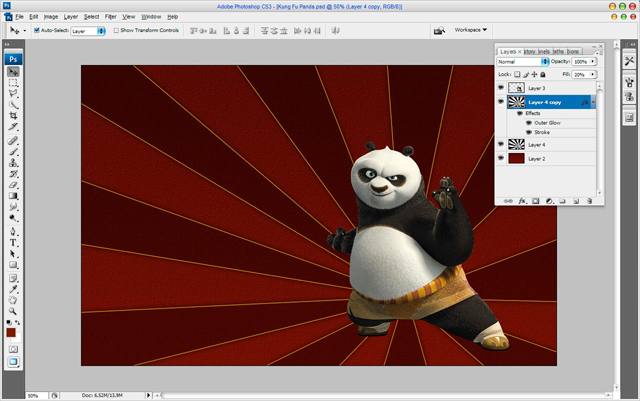640x401 pixels.
Task: Open the tool preset picker arrow
Action: pyautogui.click(x=24, y=31)
